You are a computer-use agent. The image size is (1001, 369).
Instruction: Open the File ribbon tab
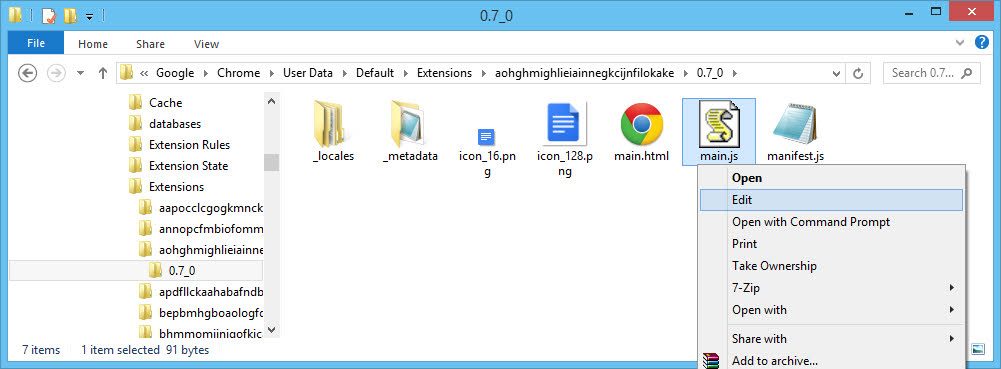[36, 43]
